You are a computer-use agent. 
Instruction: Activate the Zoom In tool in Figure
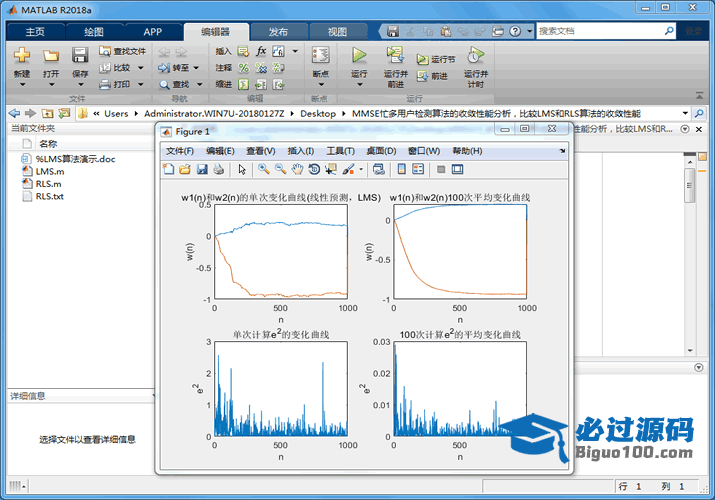tap(263, 170)
